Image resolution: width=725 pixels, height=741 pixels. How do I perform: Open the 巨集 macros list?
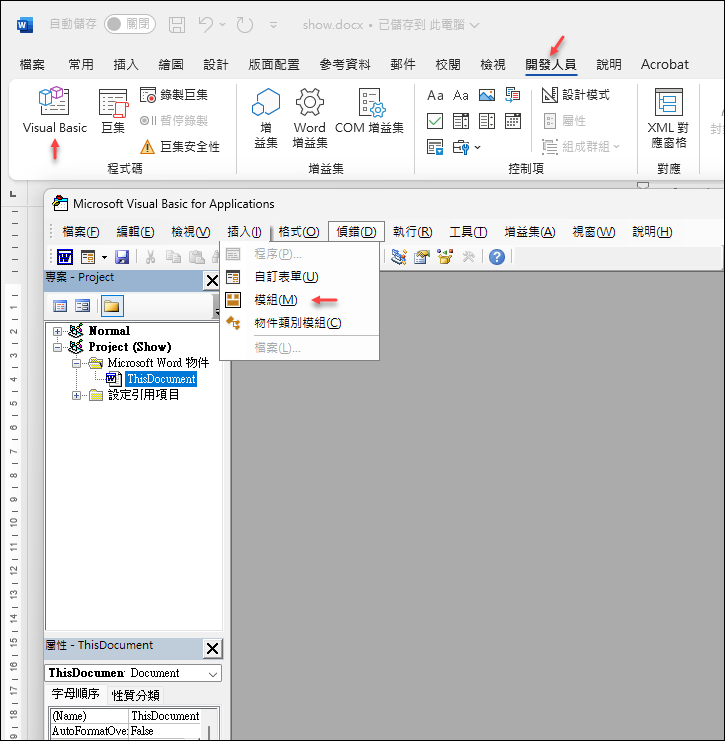pos(113,111)
